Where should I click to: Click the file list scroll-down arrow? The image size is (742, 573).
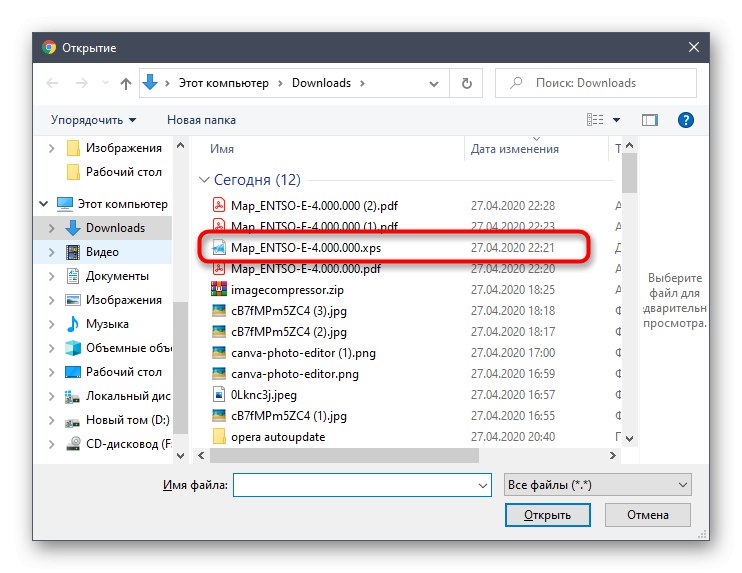(629, 439)
